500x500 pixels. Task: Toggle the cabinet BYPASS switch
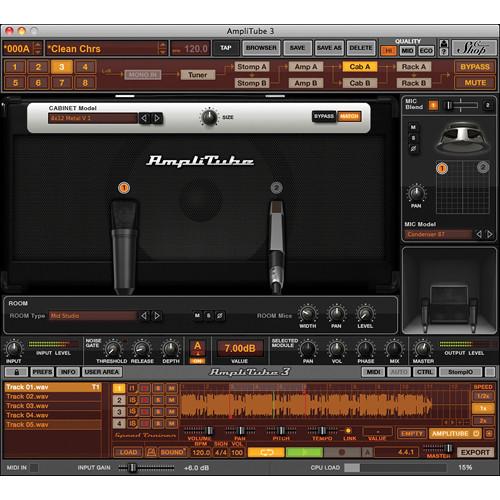click(324, 116)
